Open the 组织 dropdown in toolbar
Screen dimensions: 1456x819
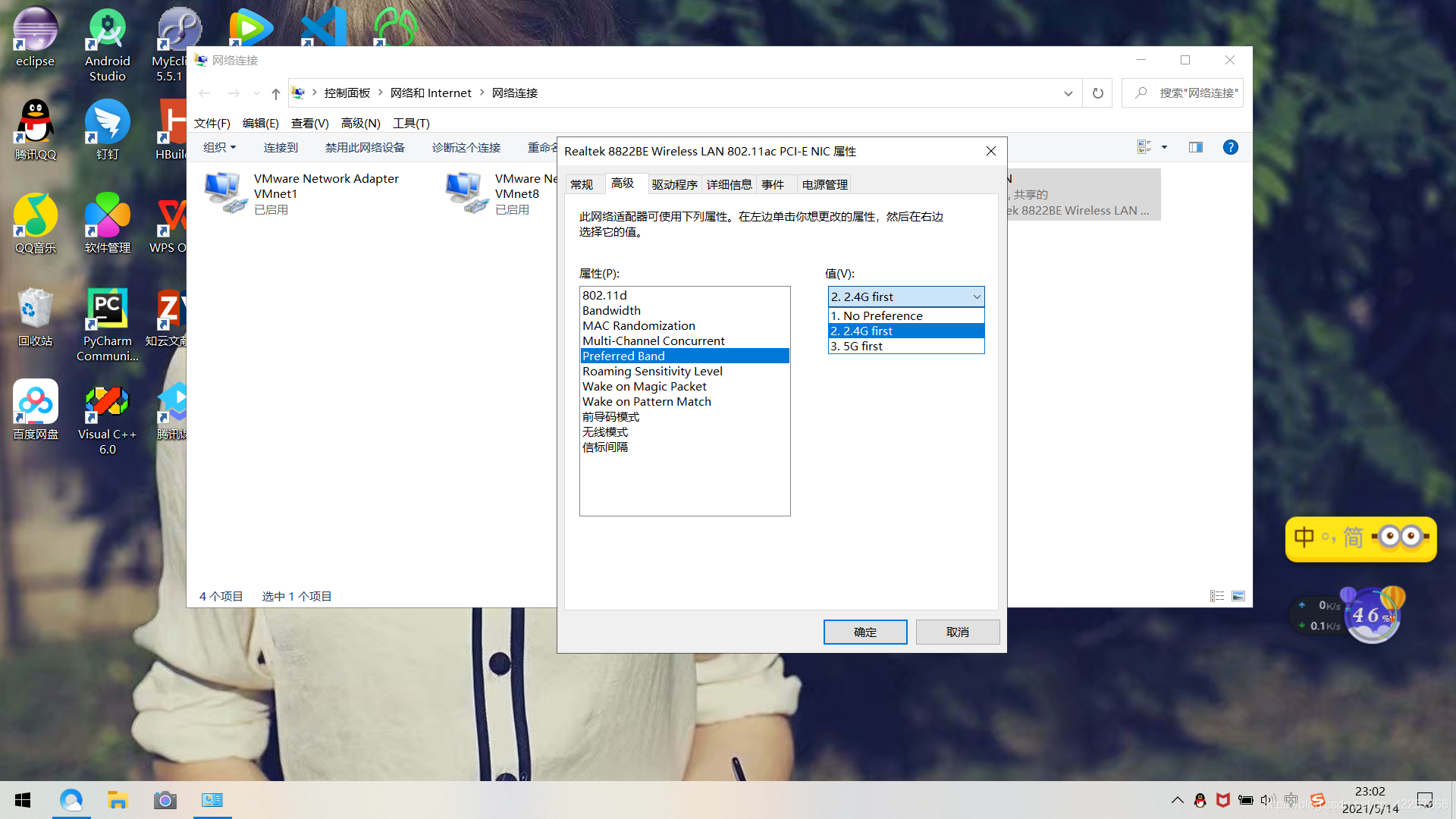point(219,147)
